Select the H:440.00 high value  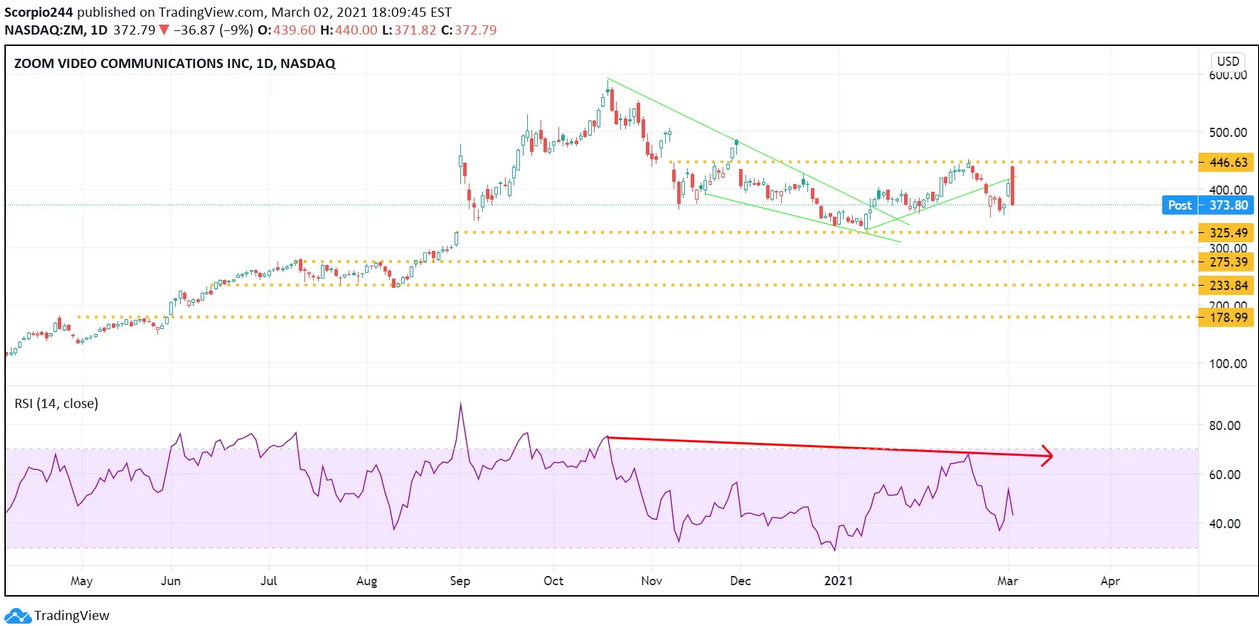coord(349,30)
